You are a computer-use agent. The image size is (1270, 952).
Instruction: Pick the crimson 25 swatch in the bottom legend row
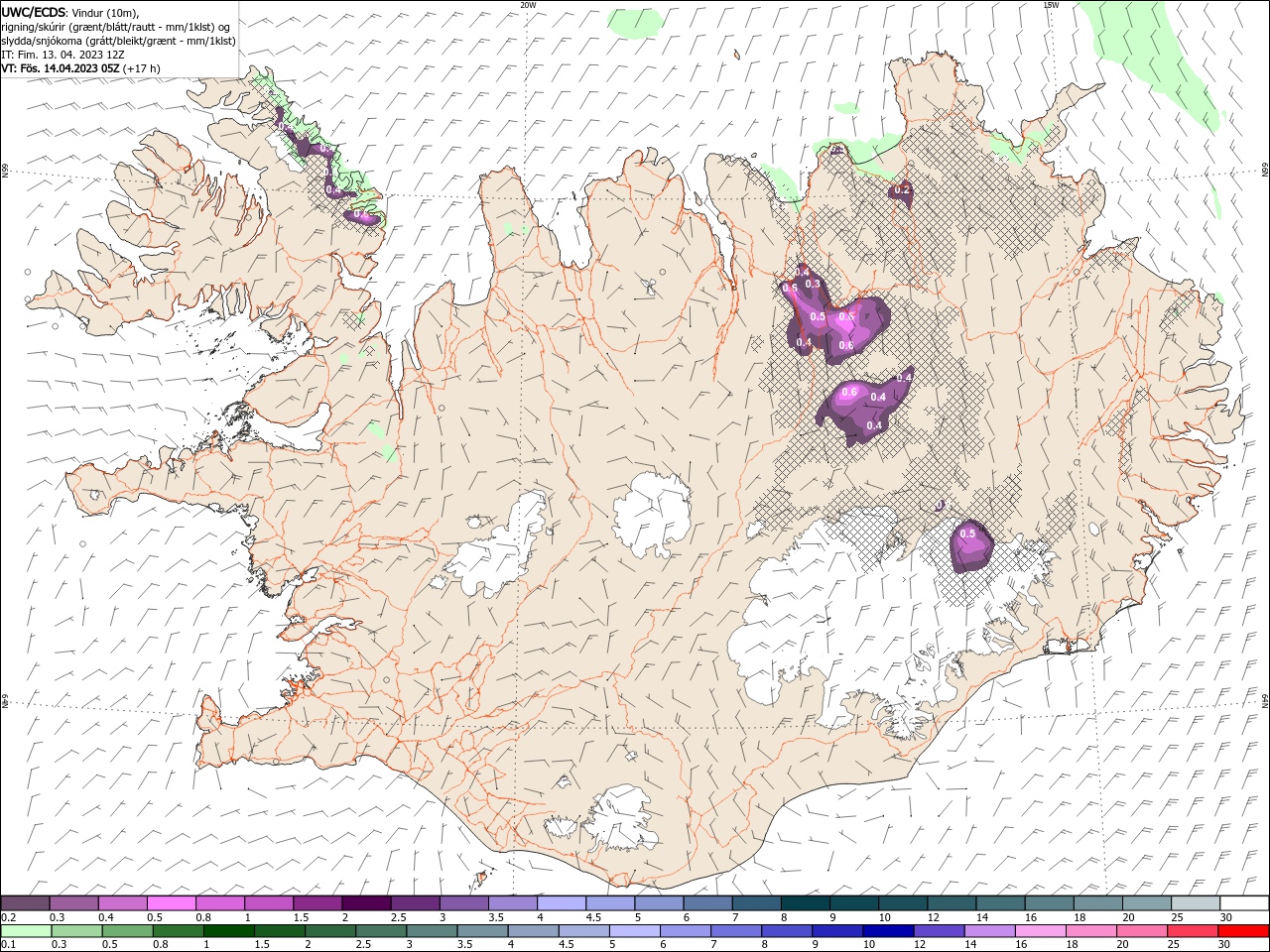1193,931
